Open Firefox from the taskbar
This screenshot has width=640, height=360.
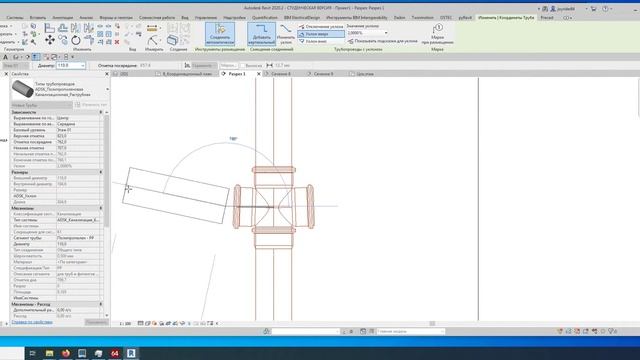(x=66, y=353)
